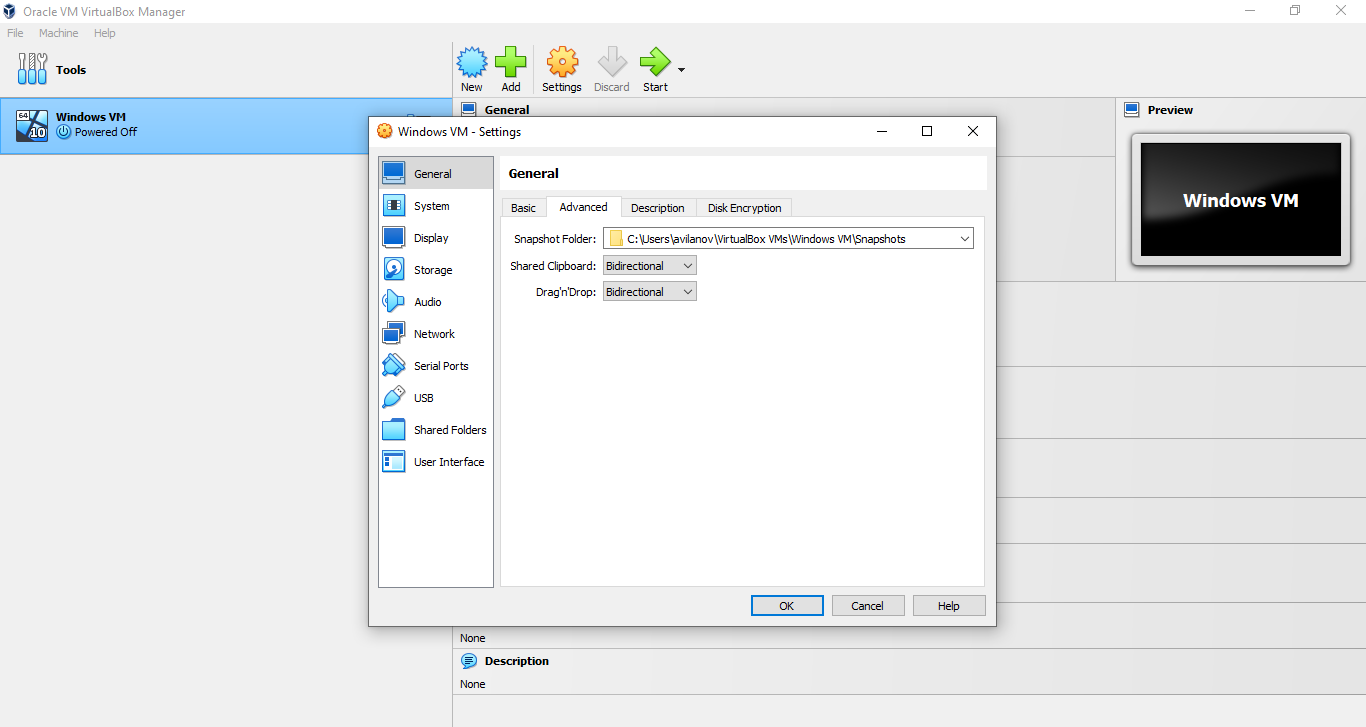Viewport: 1366px width, 727px height.
Task: Open the Serial Ports settings category
Action: (x=436, y=366)
